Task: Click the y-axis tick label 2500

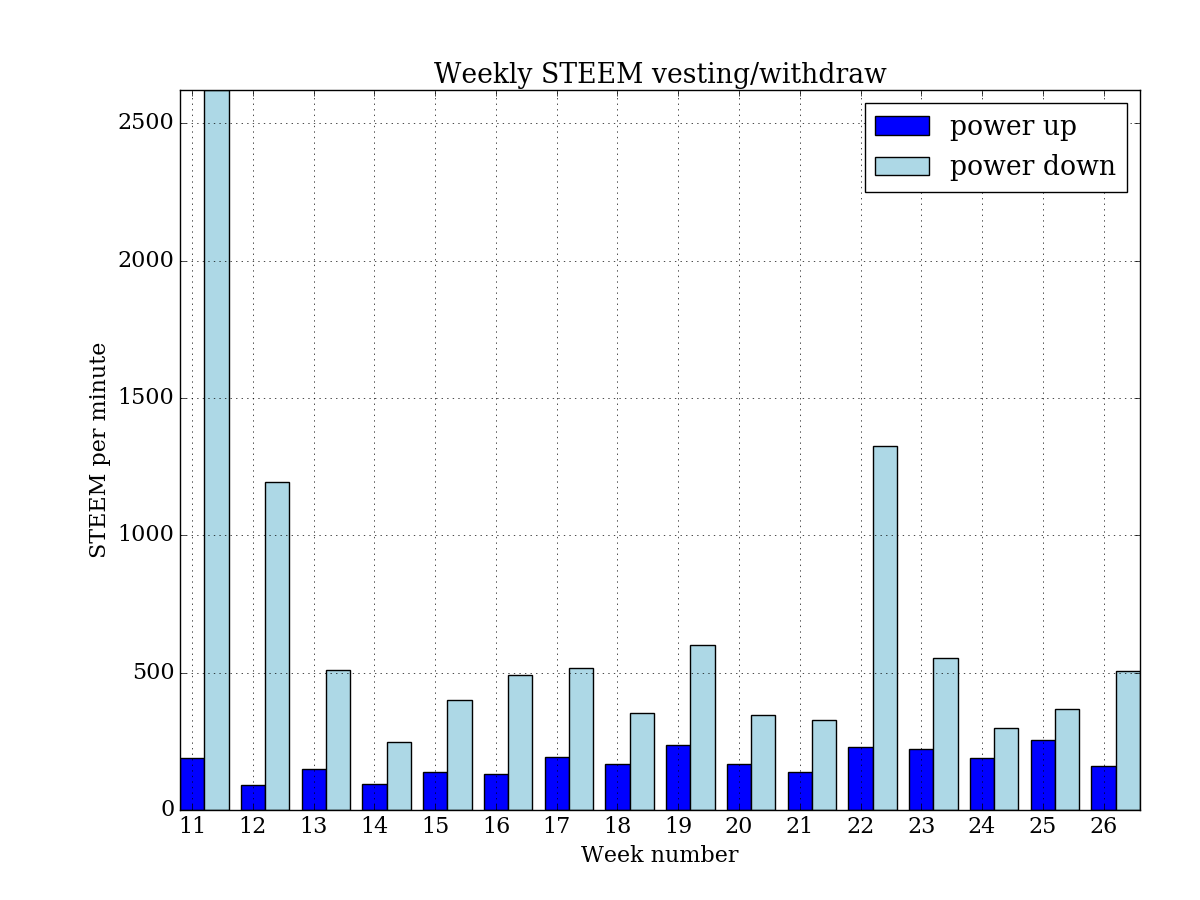Action: pyautogui.click(x=146, y=123)
